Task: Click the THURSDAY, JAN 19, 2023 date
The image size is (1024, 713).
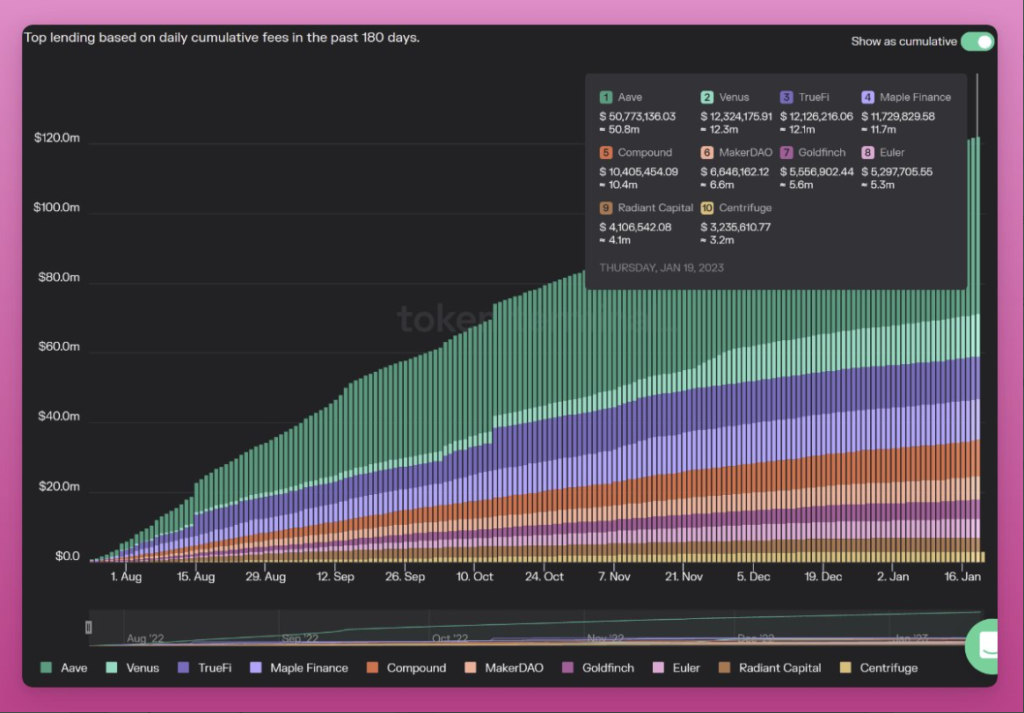Action: [661, 268]
